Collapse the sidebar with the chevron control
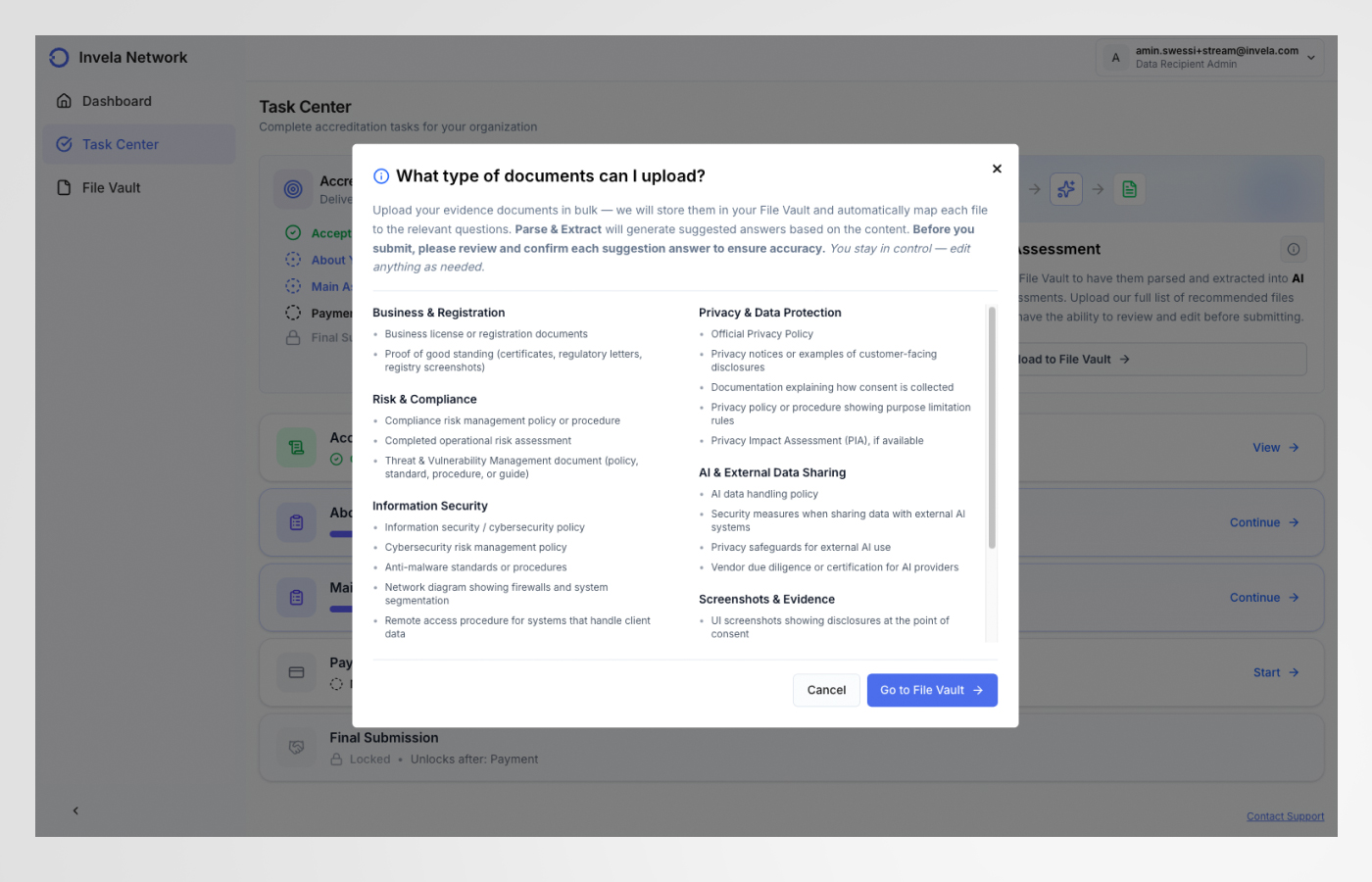Image resolution: width=1372 pixels, height=882 pixels. 75,810
